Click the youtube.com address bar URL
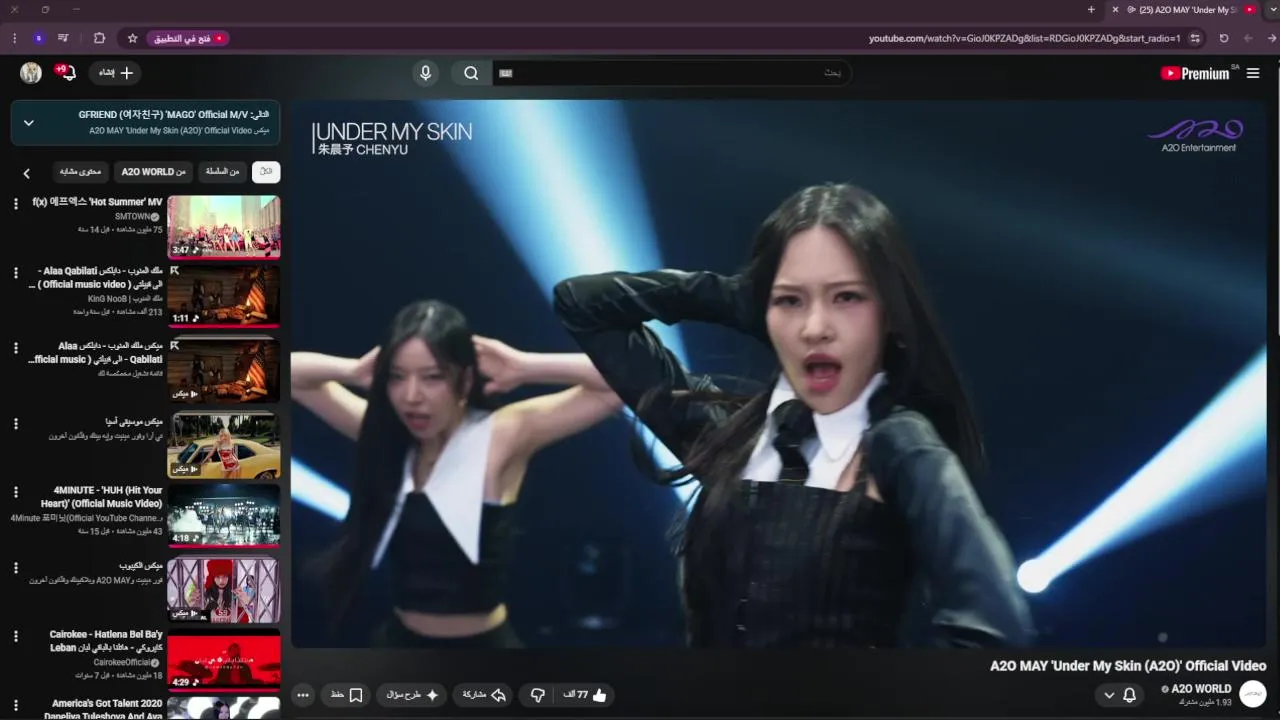Image resolution: width=1280 pixels, height=720 pixels. (1024, 38)
